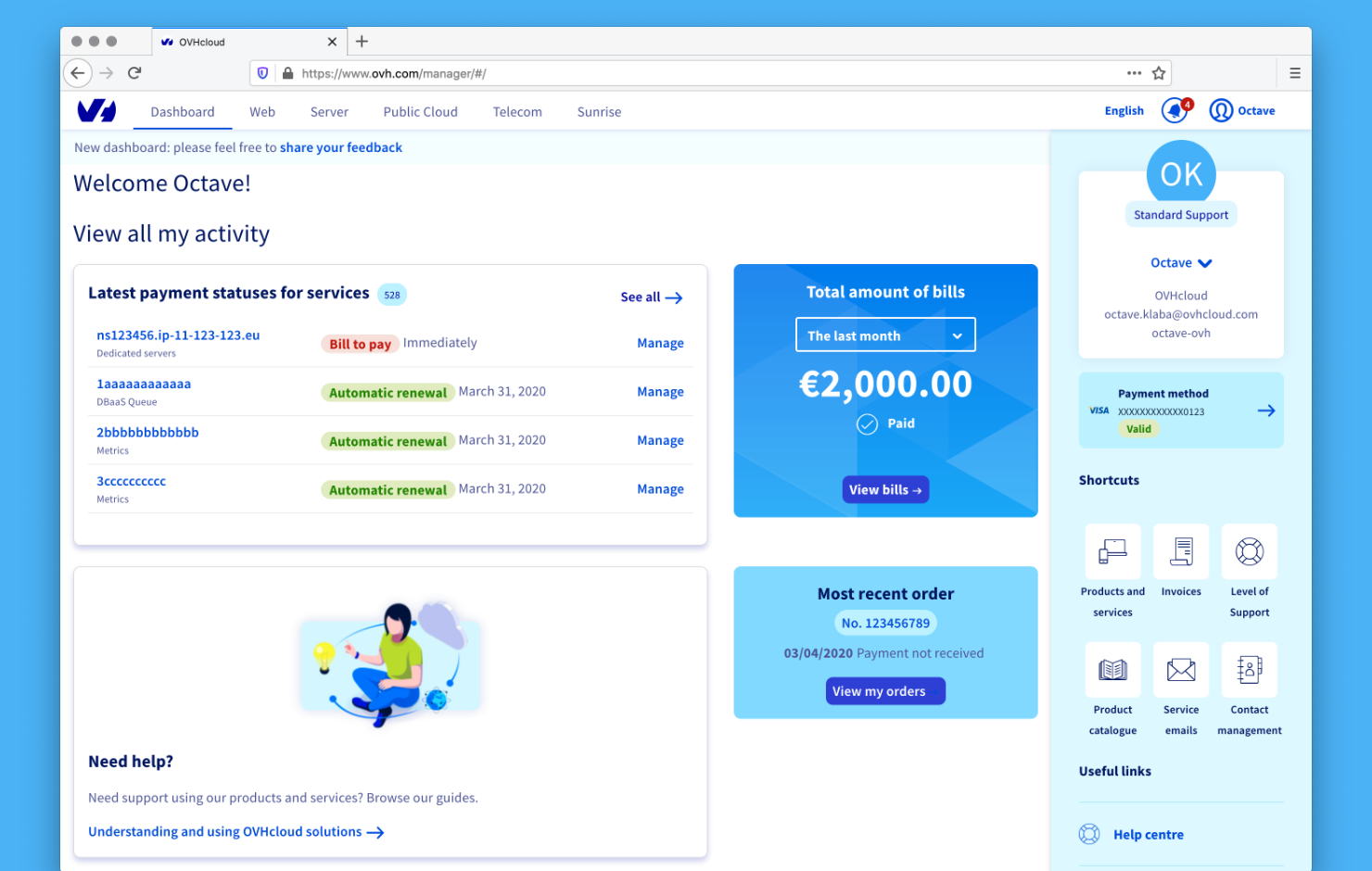Click the View bills button

[x=885, y=489]
